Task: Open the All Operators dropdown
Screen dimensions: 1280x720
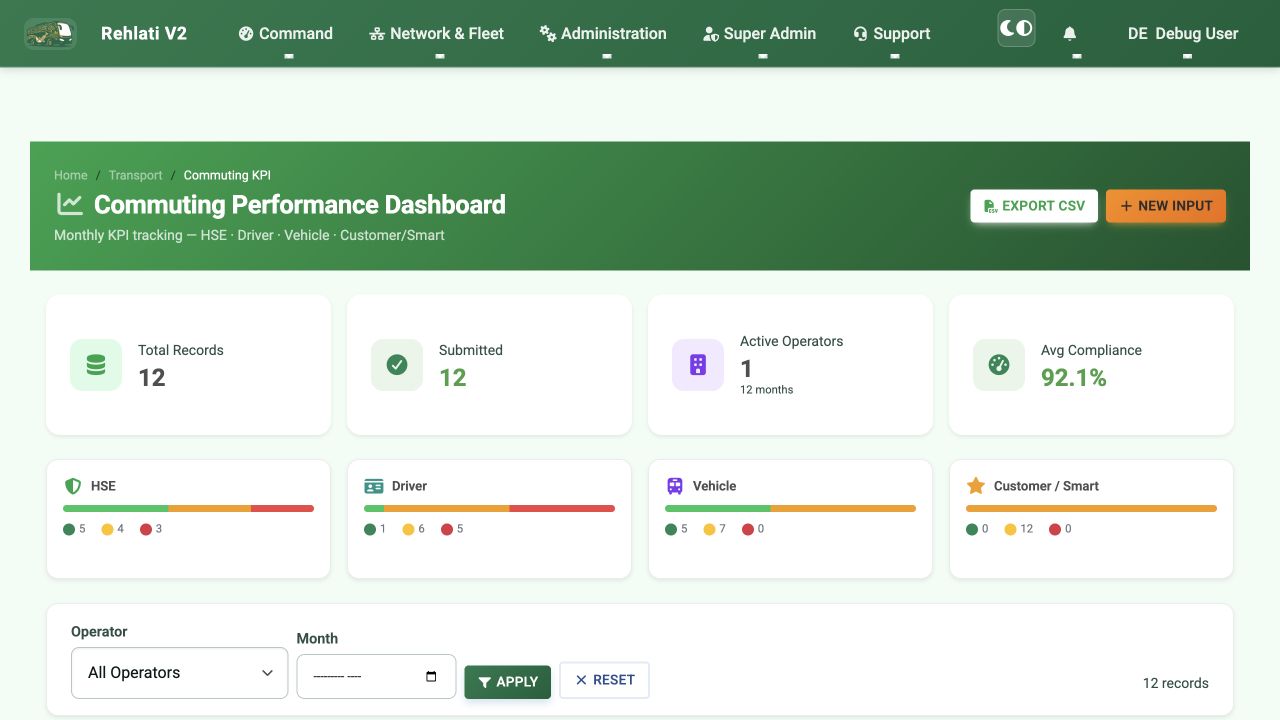Action: [x=180, y=673]
